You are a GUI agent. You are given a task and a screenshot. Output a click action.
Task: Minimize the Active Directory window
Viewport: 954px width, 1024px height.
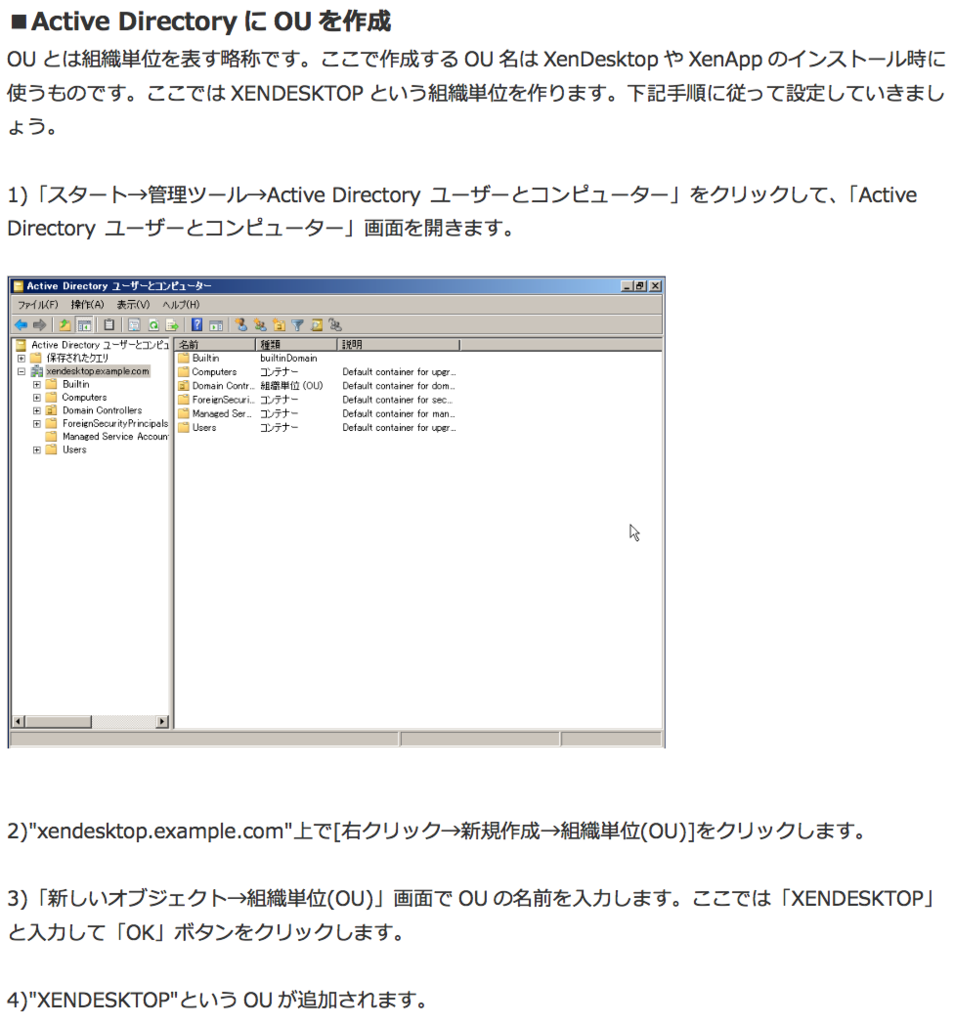coord(628,286)
